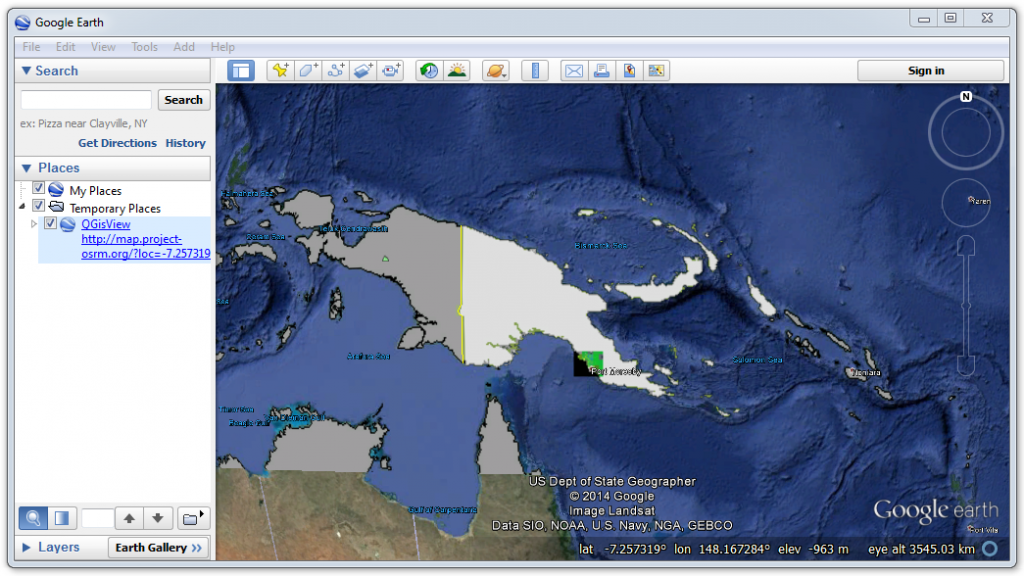Click the move joystick navigation control
Viewport: 1024px width, 576px height.
click(x=966, y=202)
